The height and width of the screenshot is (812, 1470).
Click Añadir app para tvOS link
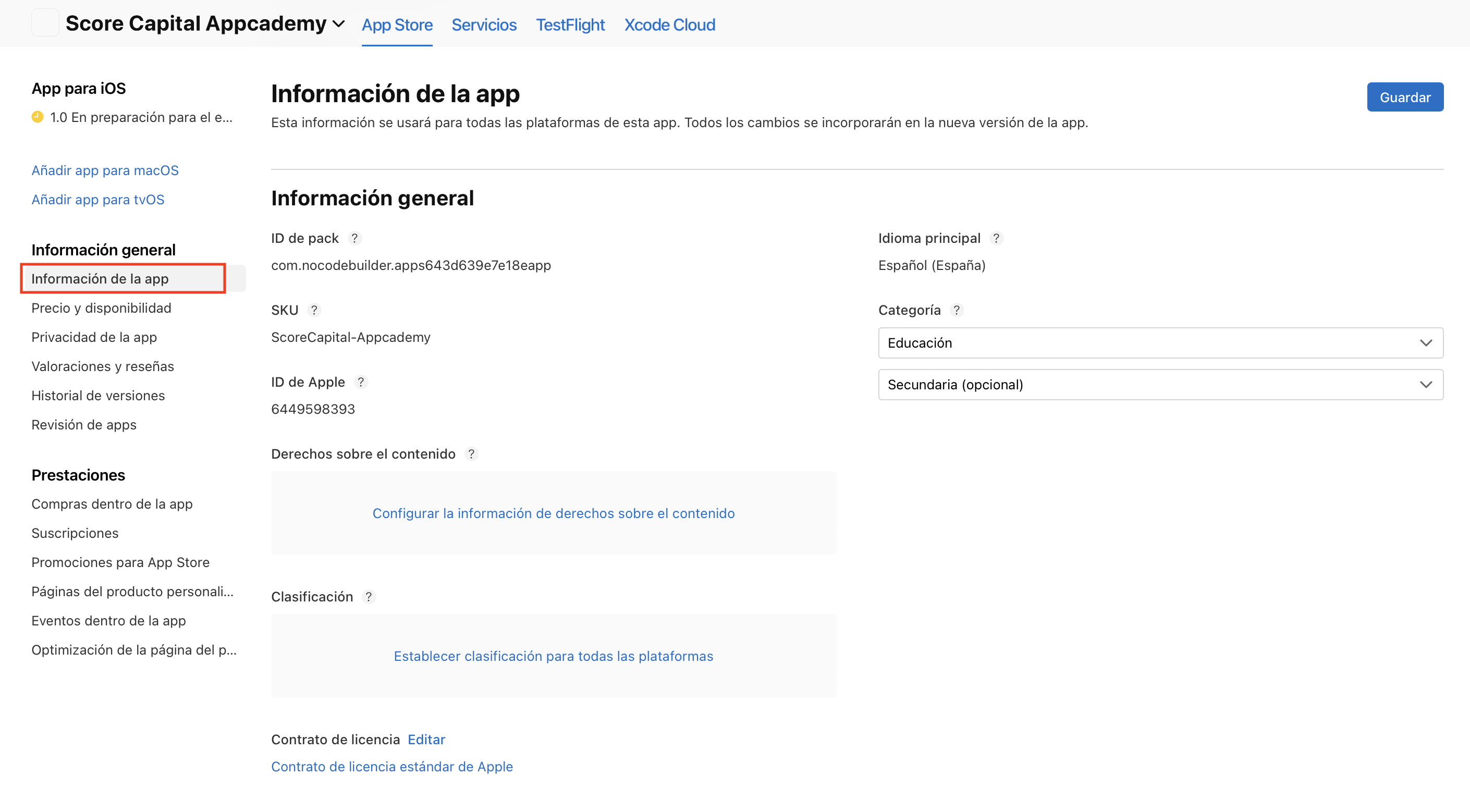97,200
